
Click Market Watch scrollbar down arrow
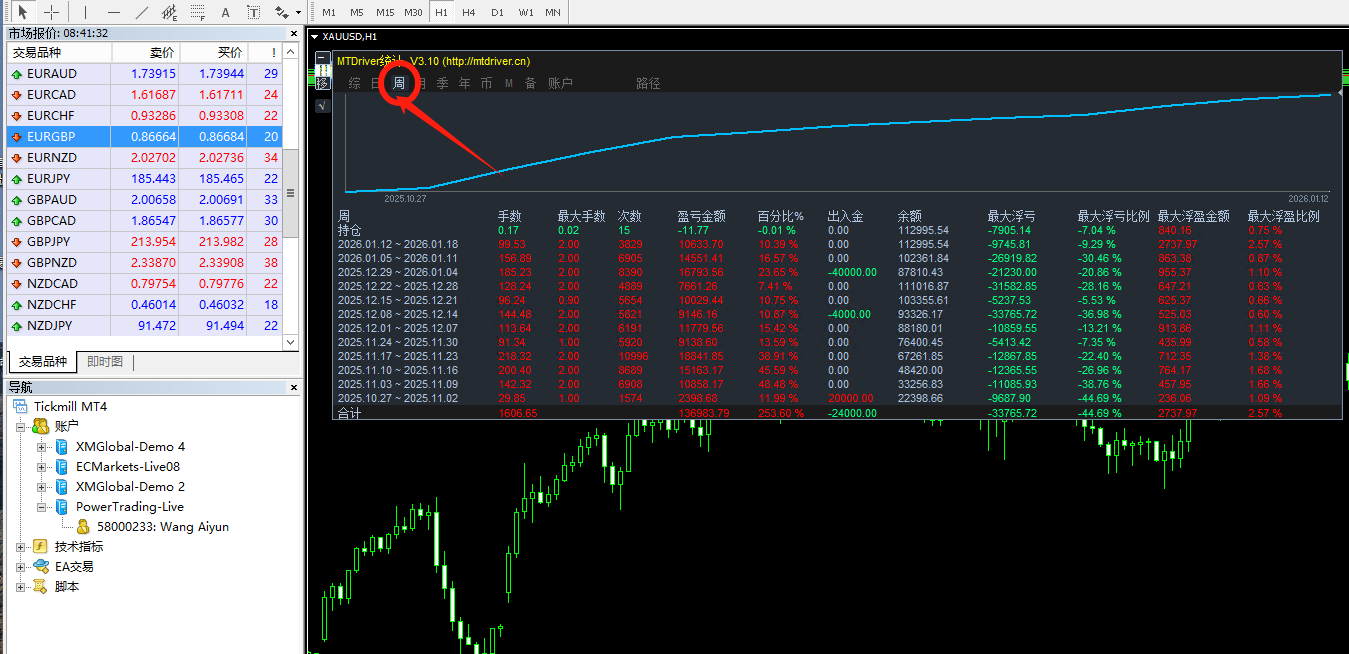pyautogui.click(x=291, y=341)
